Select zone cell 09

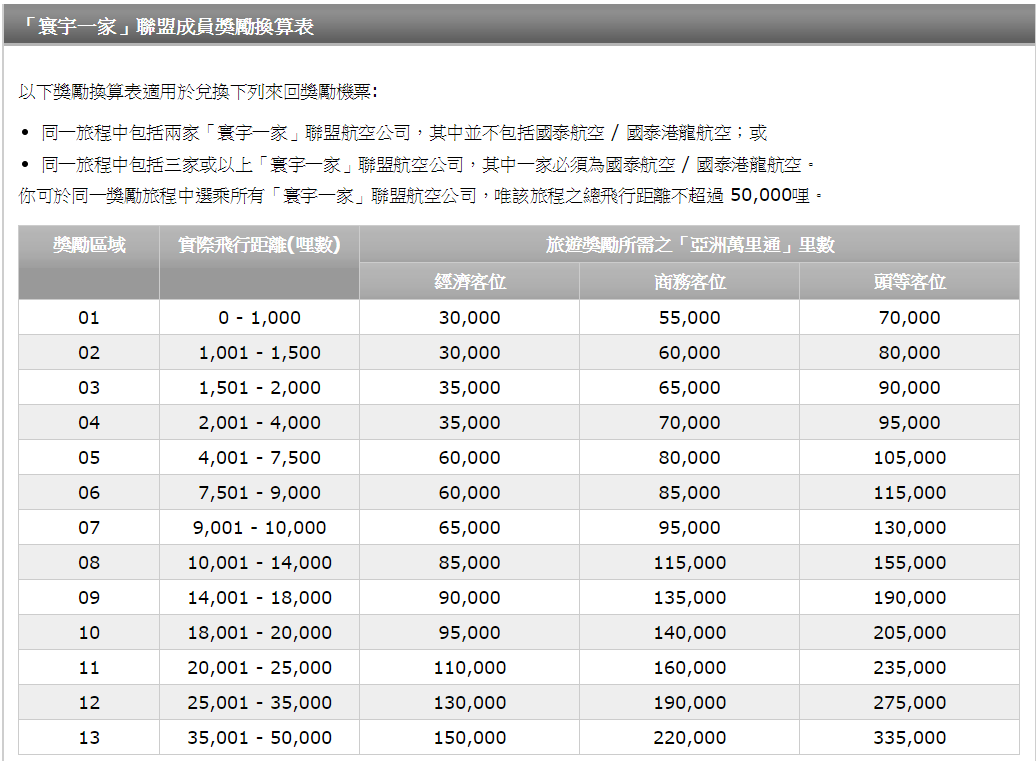coord(89,598)
